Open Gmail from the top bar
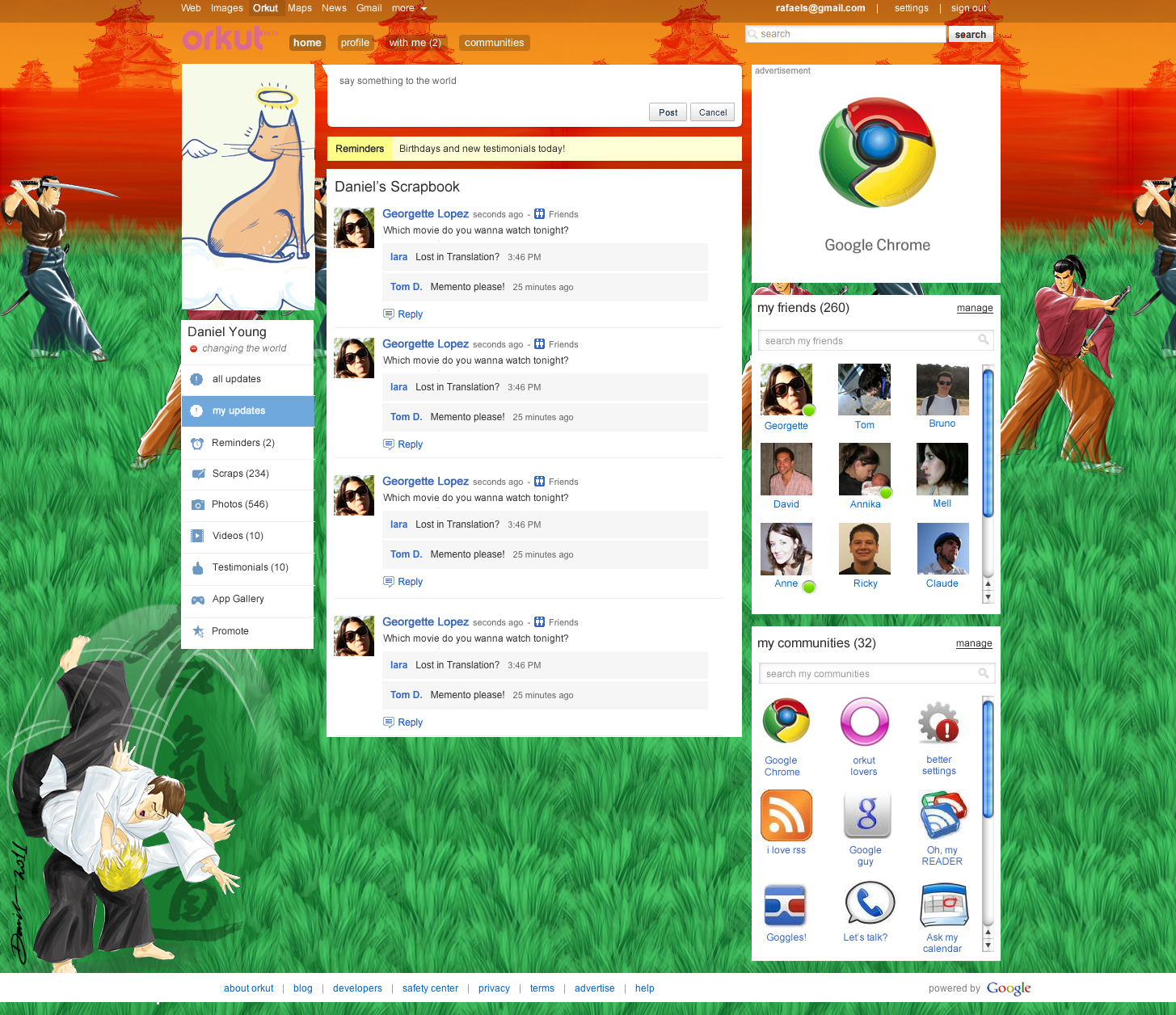The height and width of the screenshot is (1015, 1176). [369, 8]
